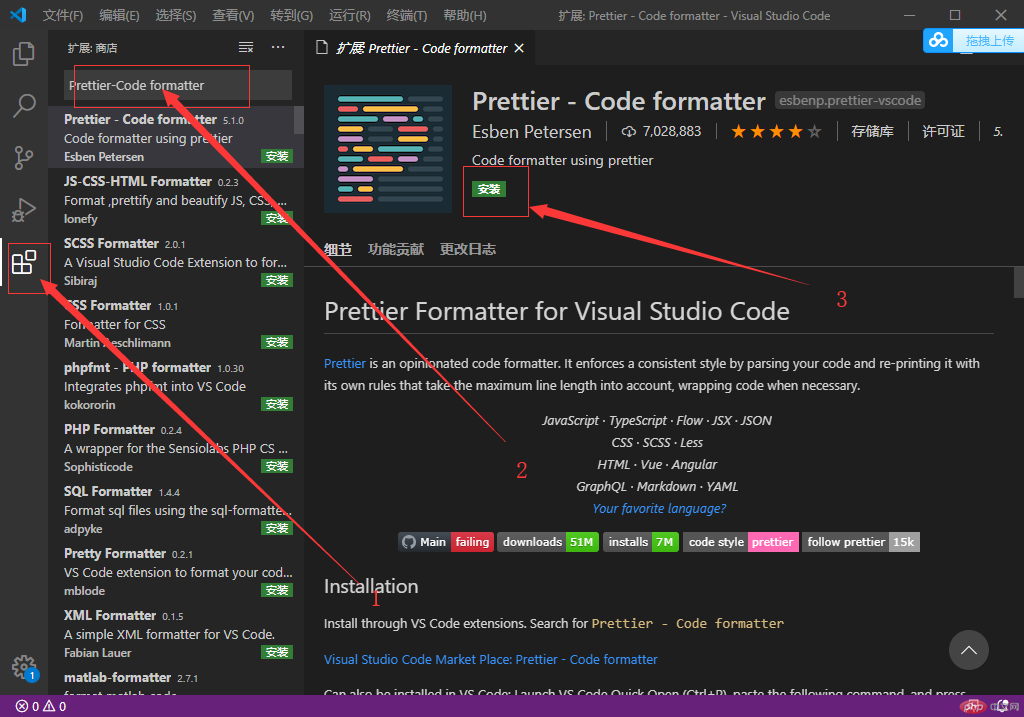Click the code style prettier badge
Viewport: 1024px width, 717px height.
point(741,542)
